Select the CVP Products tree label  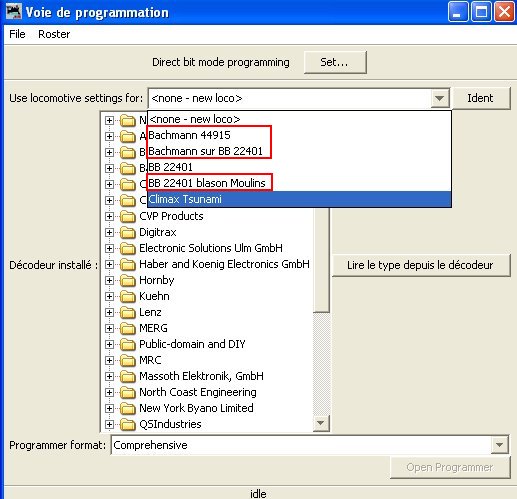(x=171, y=216)
